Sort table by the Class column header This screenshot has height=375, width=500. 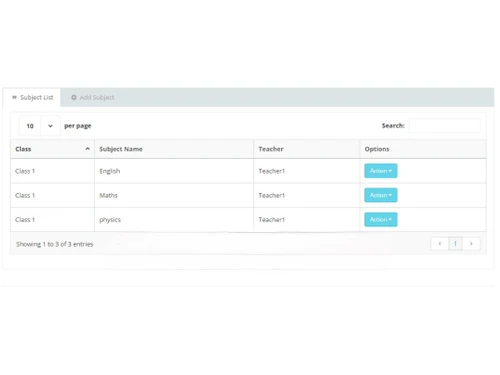(x=52, y=149)
